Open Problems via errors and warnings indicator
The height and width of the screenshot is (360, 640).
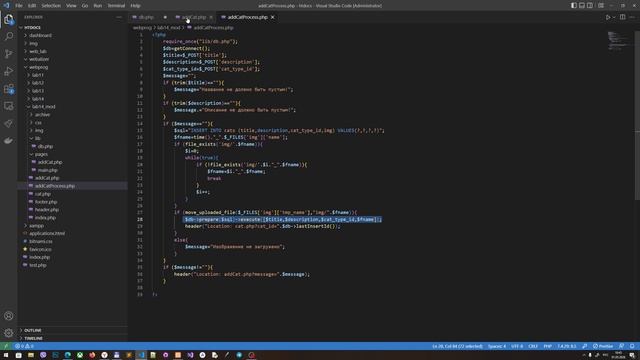pos(24,346)
